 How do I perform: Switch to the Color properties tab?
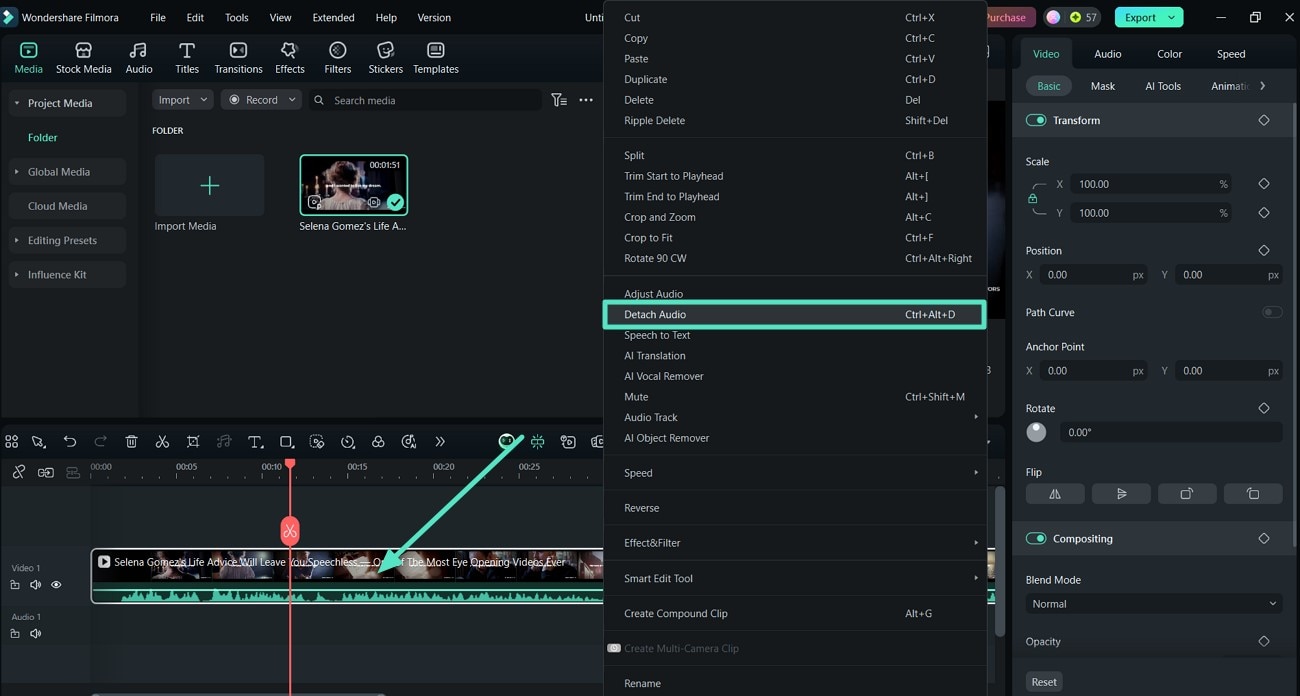click(x=1169, y=54)
